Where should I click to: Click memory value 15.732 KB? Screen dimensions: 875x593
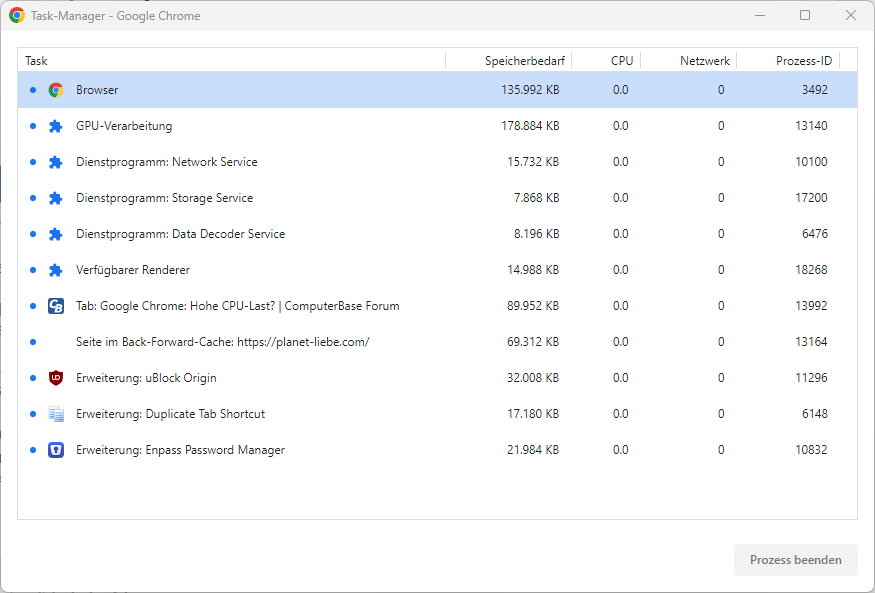point(533,162)
